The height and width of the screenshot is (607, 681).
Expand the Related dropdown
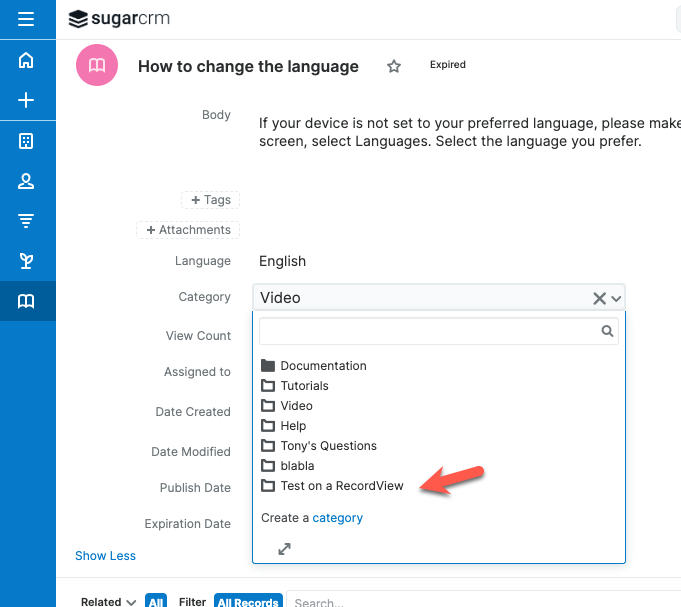pyautogui.click(x=109, y=602)
